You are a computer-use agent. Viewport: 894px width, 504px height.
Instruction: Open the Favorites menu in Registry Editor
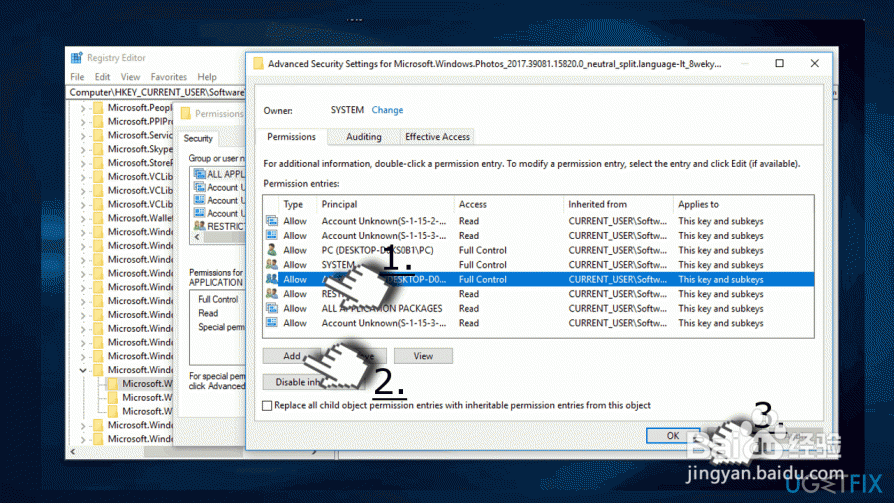(x=169, y=76)
